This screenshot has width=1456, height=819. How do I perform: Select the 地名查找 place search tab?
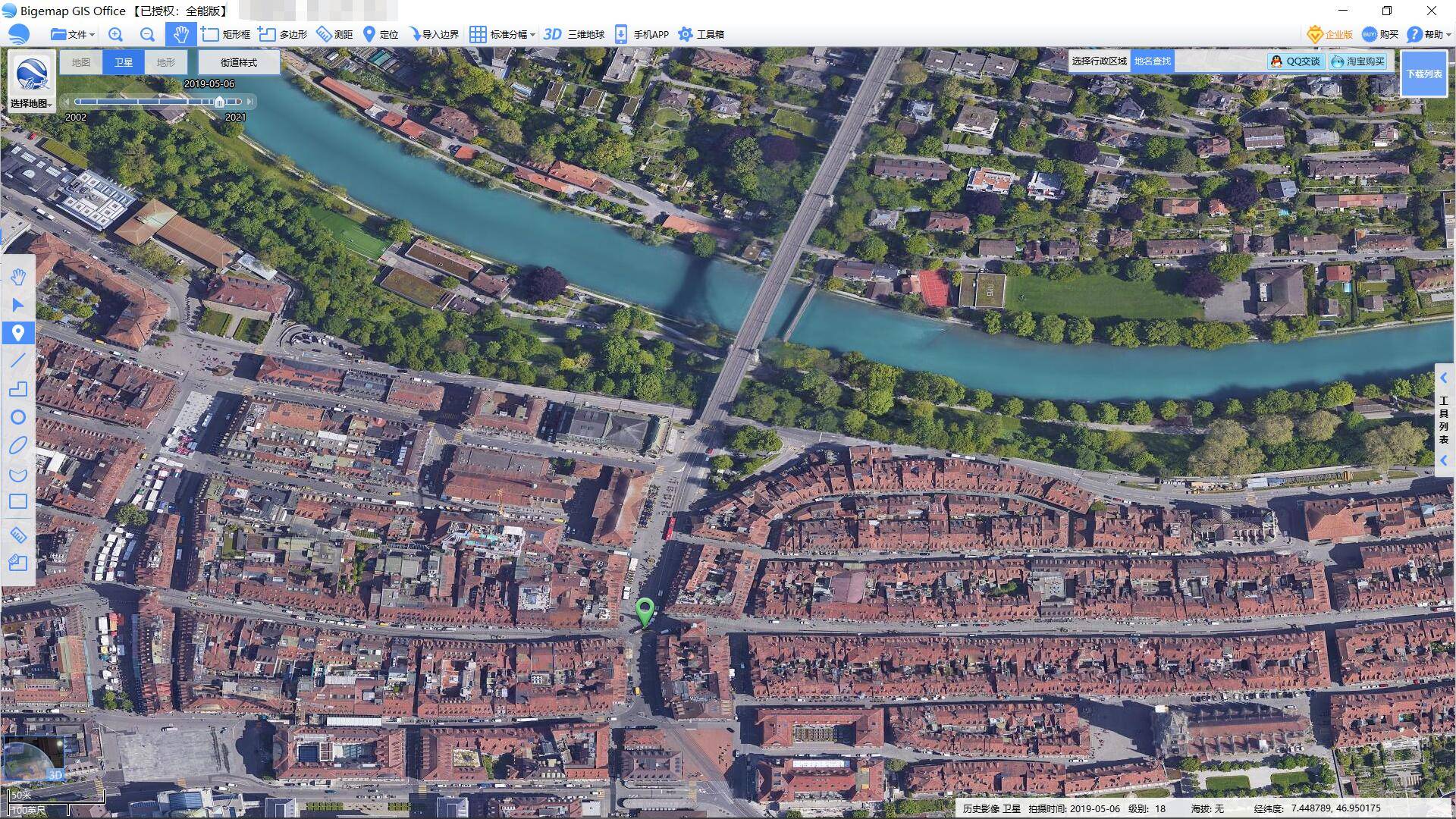(1153, 61)
